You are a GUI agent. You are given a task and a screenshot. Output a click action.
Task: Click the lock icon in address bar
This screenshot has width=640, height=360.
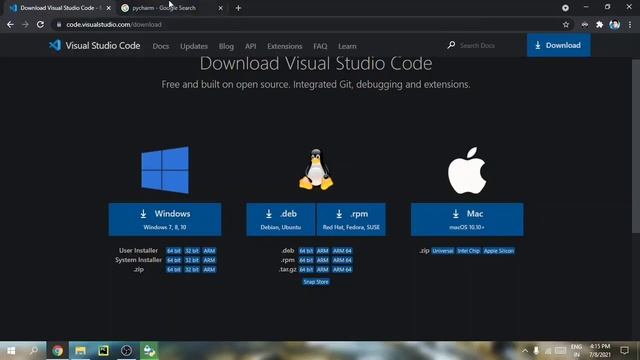[x=59, y=24]
